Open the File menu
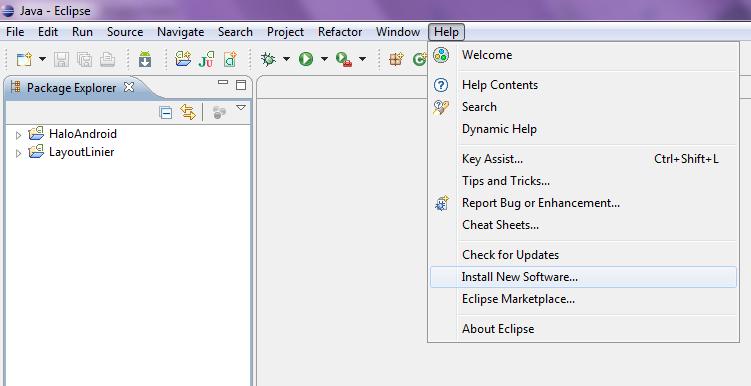Screen dimensions: 751x386 point(15,32)
